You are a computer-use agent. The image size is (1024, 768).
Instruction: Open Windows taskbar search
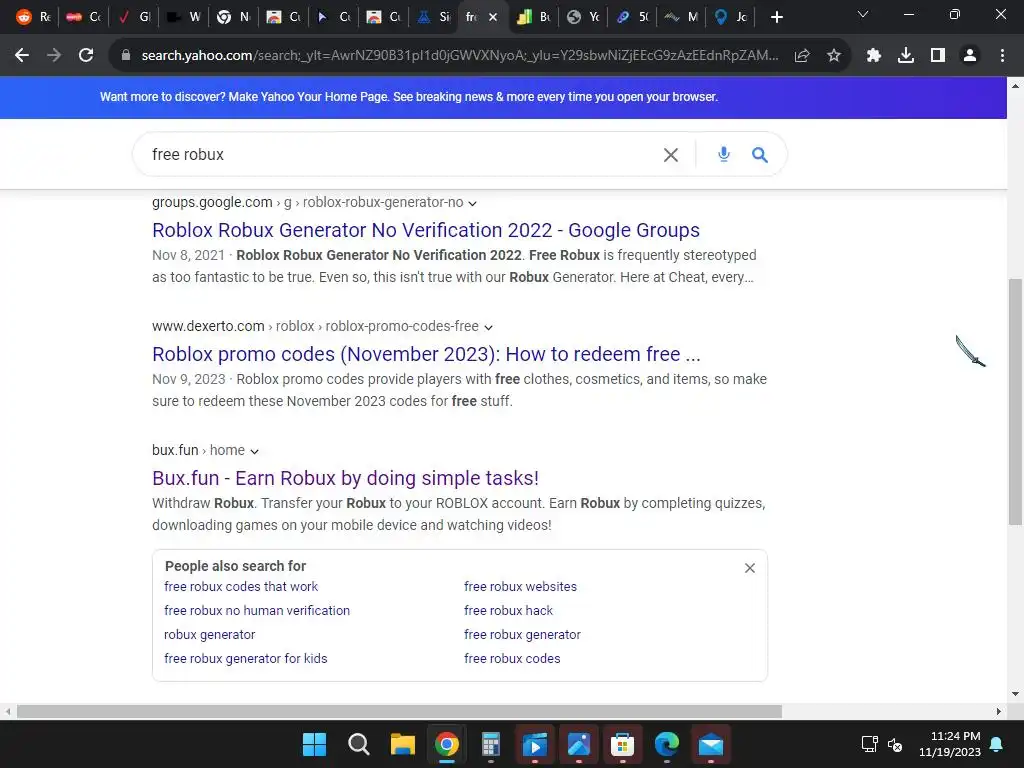359,744
